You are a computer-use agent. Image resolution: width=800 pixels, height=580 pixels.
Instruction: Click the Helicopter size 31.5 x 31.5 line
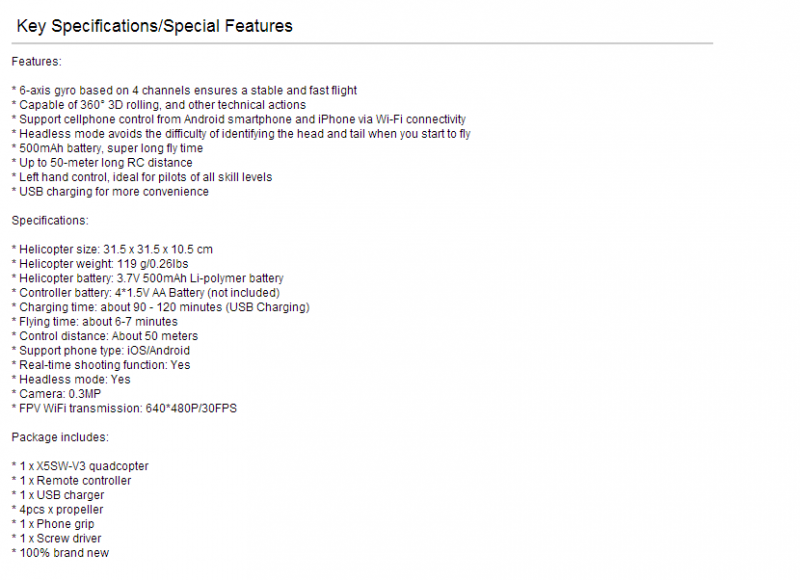pos(112,249)
